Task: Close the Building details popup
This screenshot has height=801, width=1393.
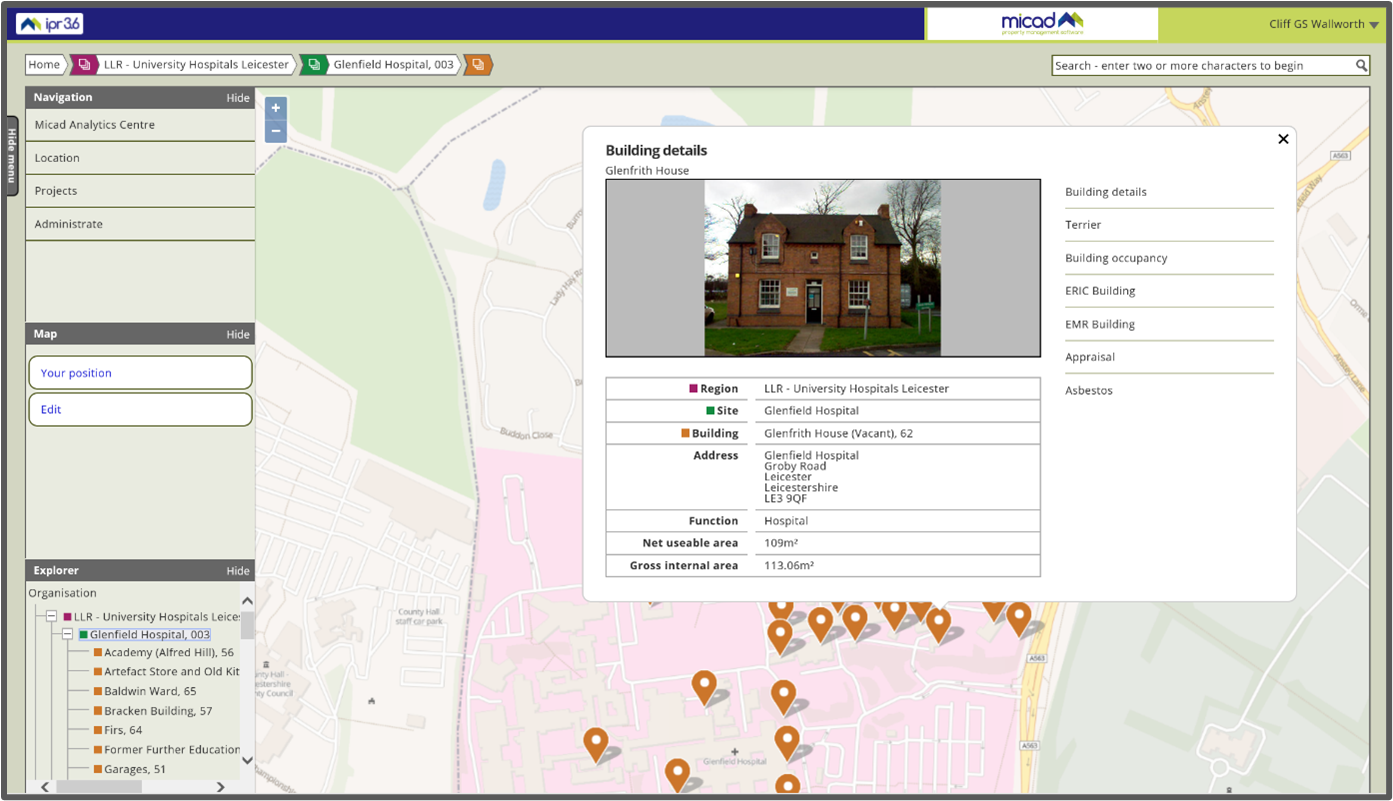Action: tap(1283, 139)
